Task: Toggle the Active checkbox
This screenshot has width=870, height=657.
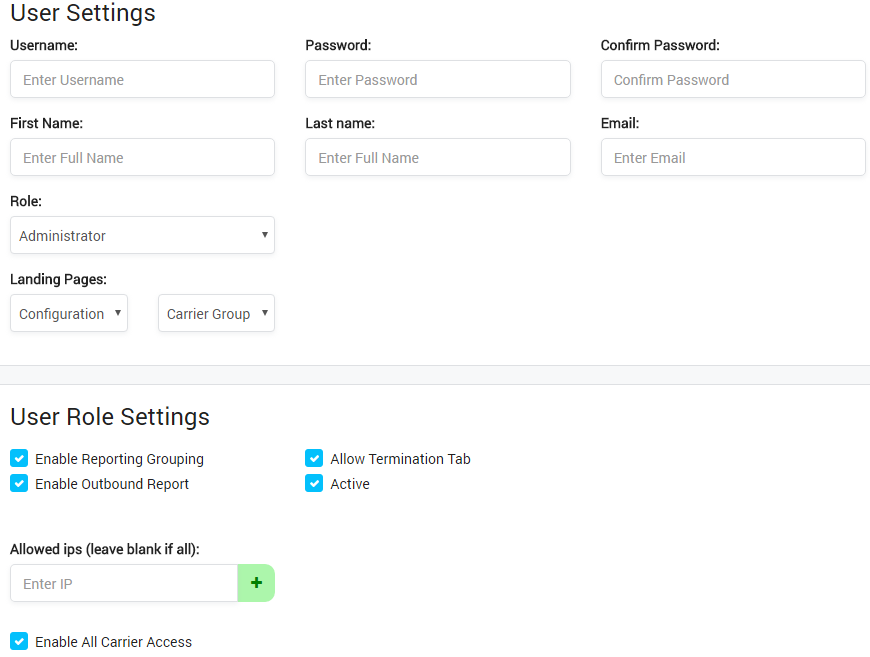Action: click(x=314, y=483)
